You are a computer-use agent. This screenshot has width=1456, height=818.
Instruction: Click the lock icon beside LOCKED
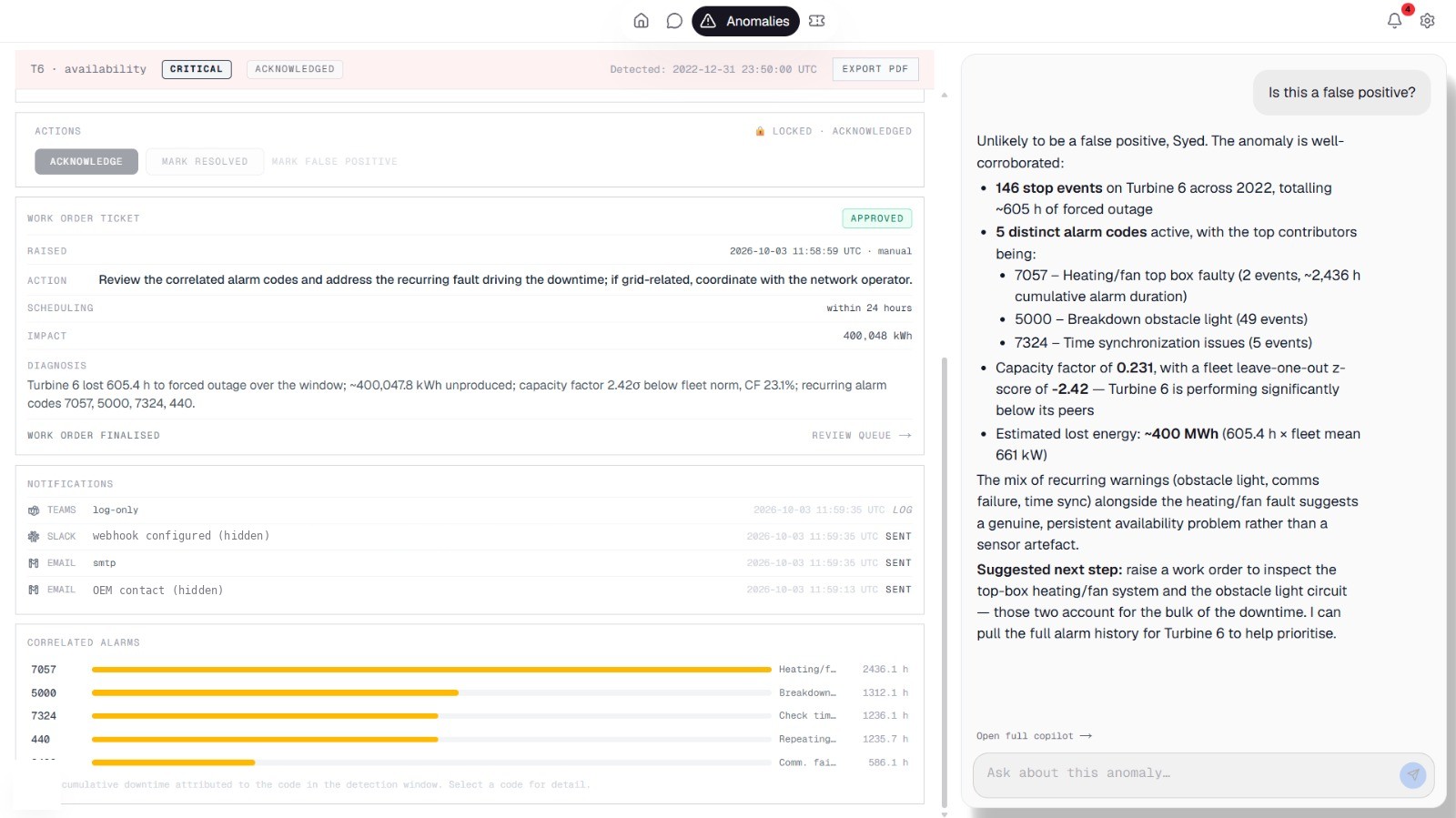[x=760, y=132]
